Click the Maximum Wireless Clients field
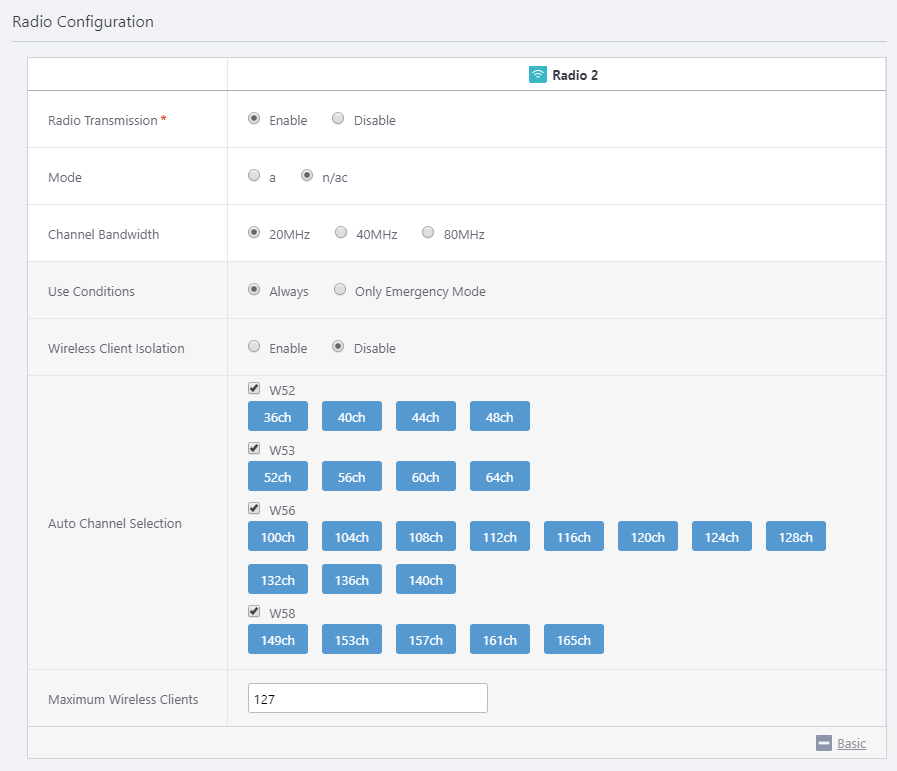The image size is (897, 771). (368, 698)
